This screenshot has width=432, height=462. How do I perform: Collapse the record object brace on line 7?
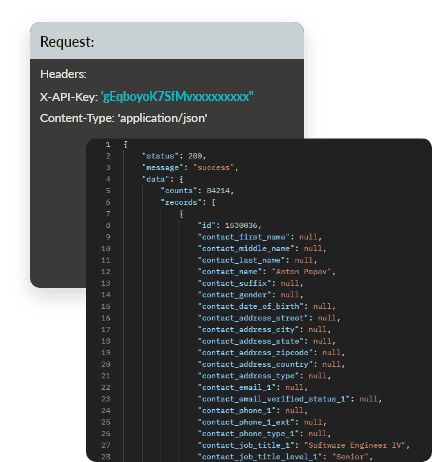click(x=181, y=214)
